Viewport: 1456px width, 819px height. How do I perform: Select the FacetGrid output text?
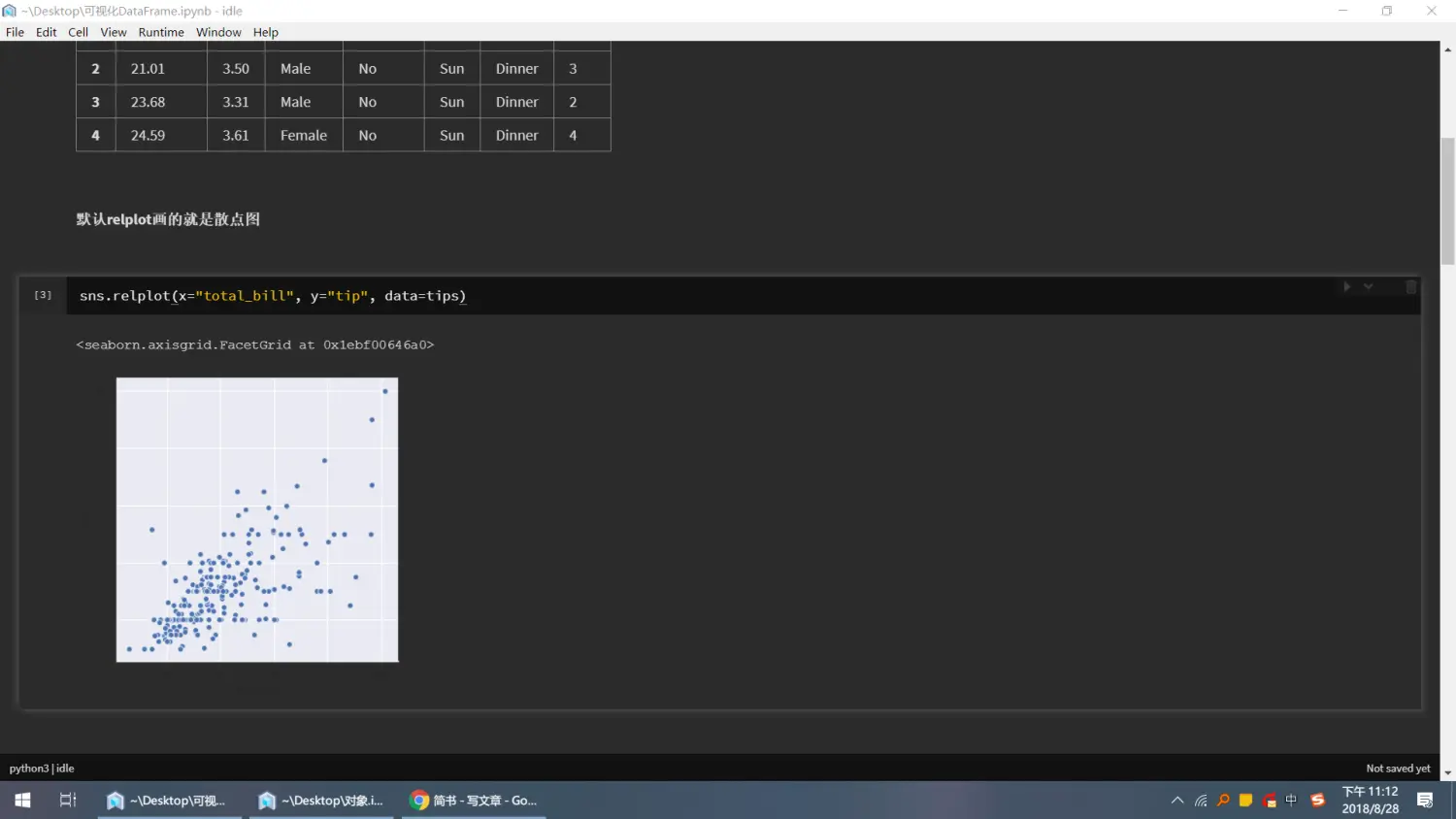pyautogui.click(x=255, y=344)
